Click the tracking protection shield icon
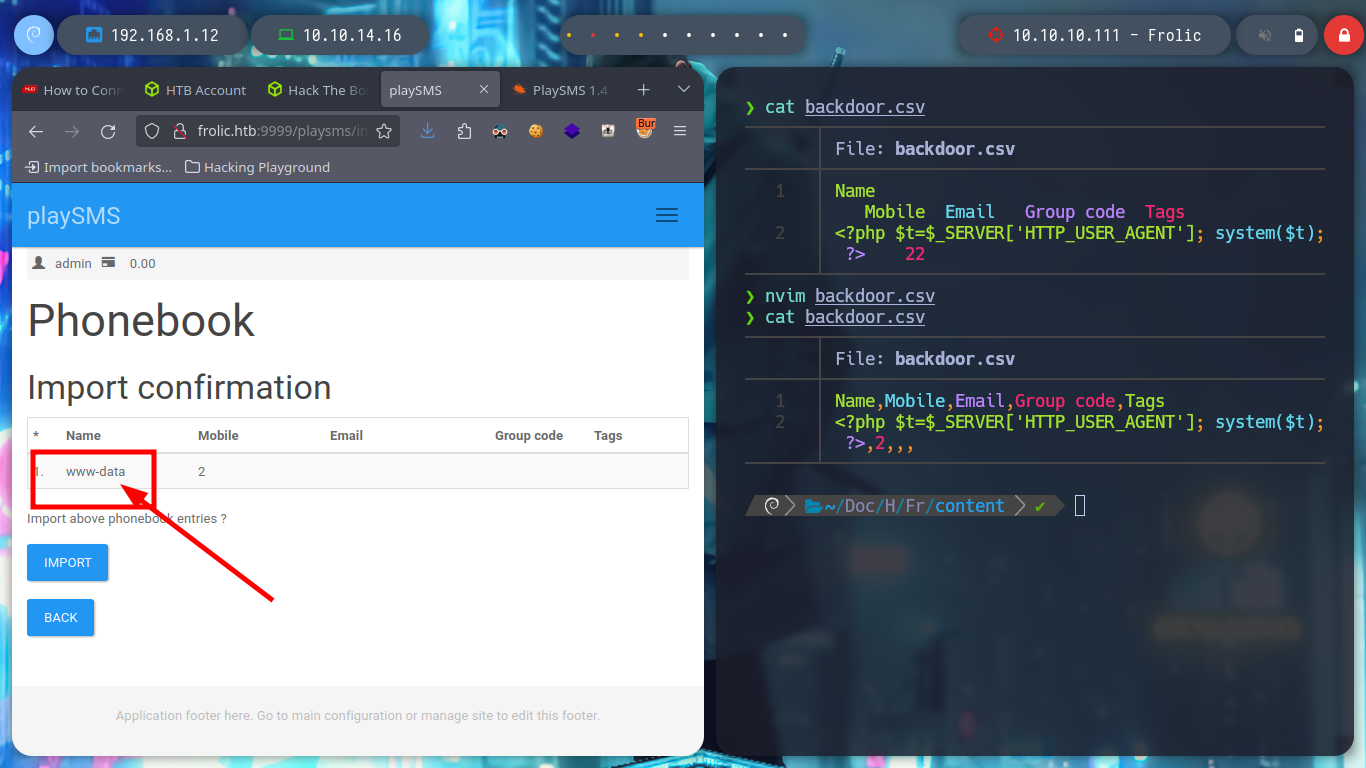The image size is (1366, 768). tap(152, 131)
